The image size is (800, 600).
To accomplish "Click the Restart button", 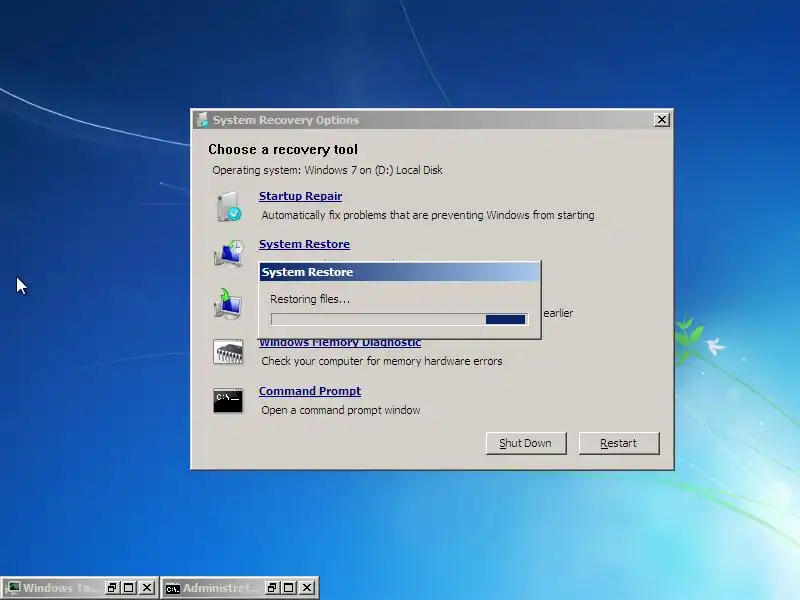I will pyautogui.click(x=618, y=443).
